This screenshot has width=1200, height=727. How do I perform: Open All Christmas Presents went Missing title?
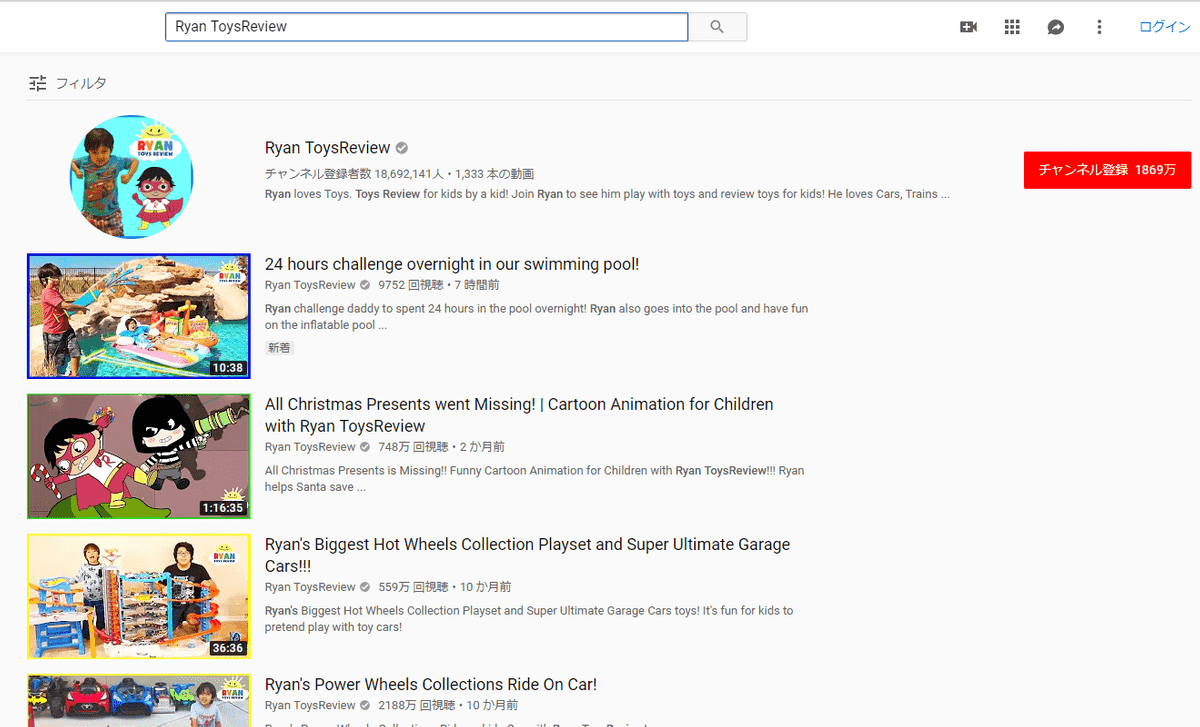[x=519, y=415]
